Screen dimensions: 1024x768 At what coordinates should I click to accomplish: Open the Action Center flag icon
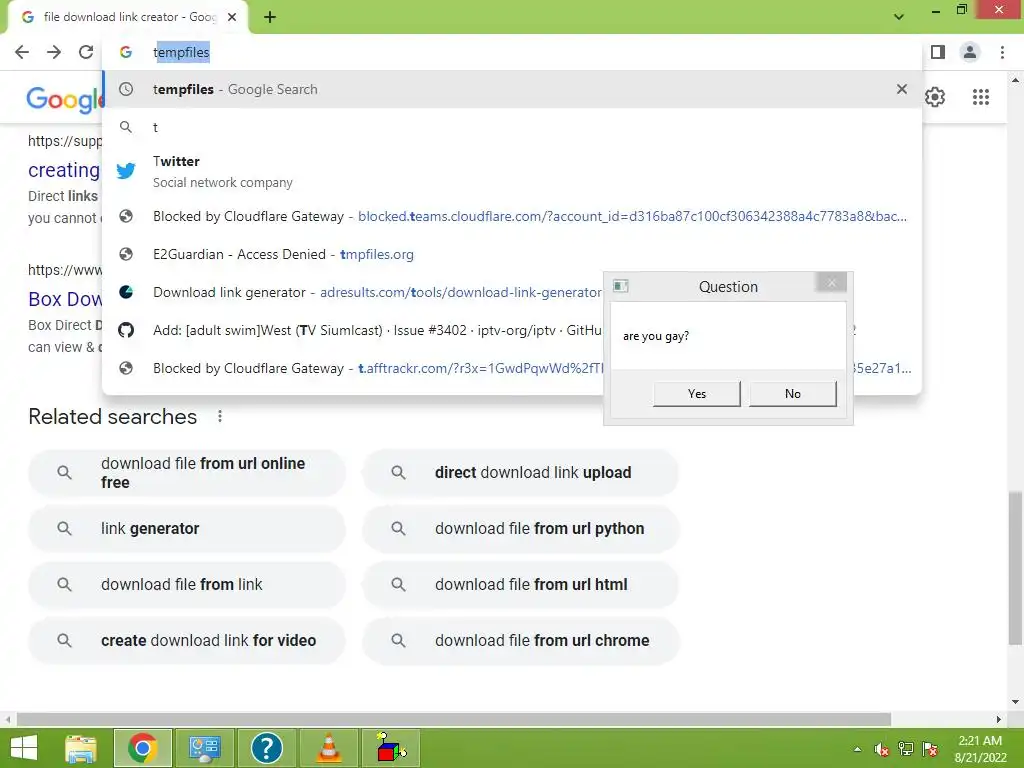pos(930,749)
